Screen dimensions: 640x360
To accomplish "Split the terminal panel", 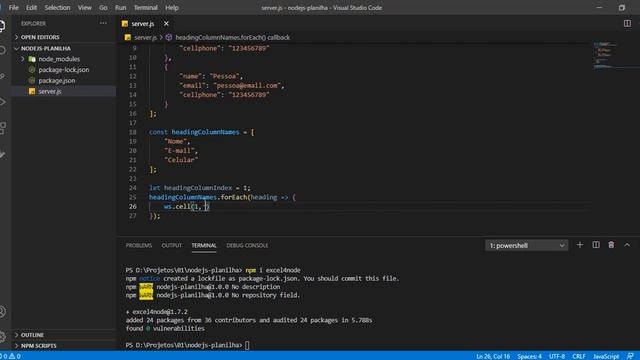I will (596, 245).
